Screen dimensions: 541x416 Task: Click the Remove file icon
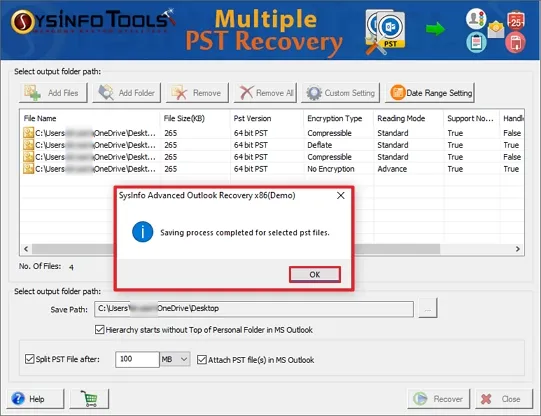pos(179,93)
